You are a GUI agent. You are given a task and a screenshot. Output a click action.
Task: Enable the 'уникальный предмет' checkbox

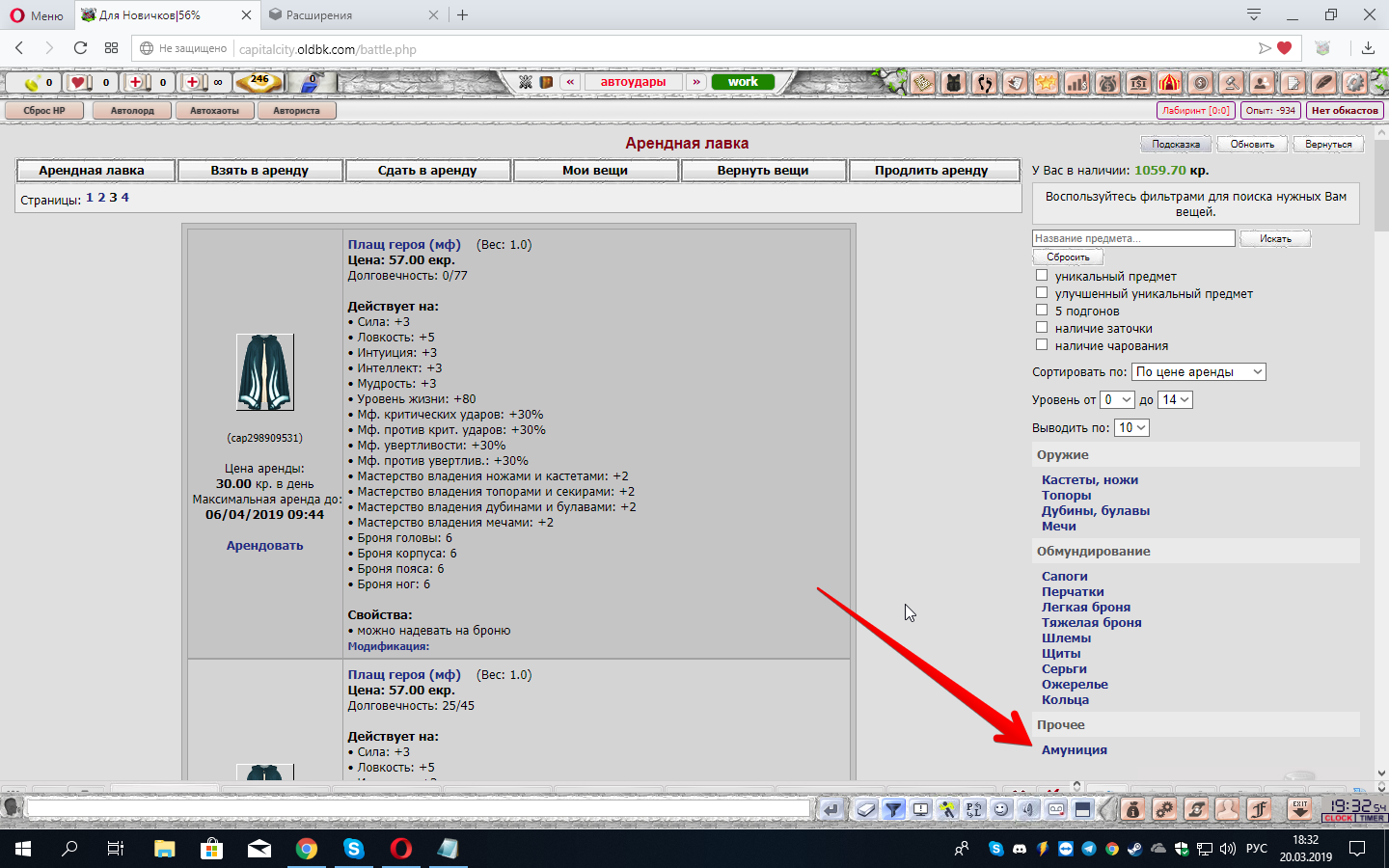pos(1042,276)
